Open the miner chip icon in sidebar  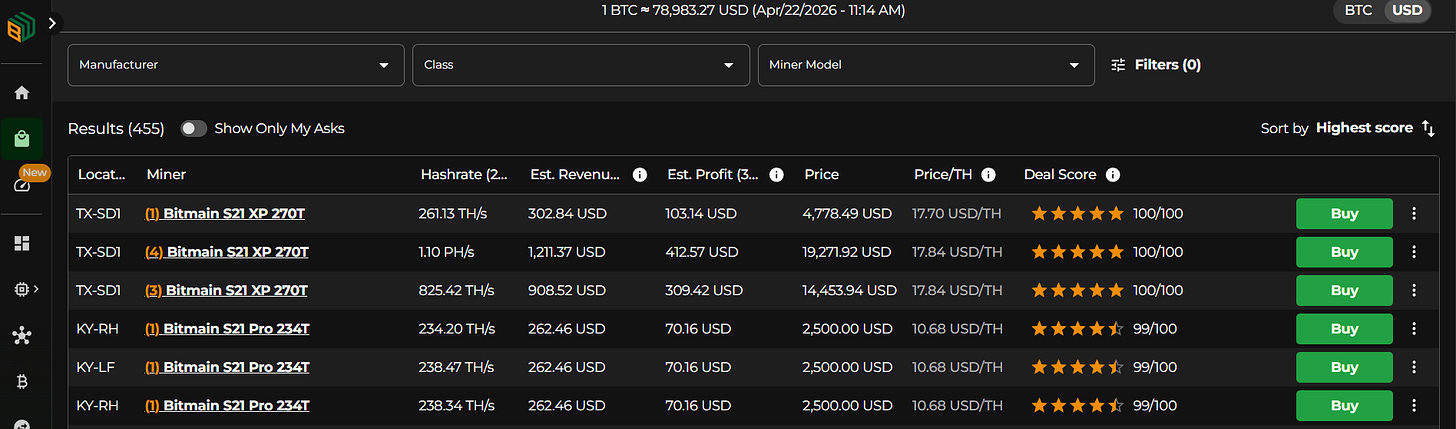[22, 289]
